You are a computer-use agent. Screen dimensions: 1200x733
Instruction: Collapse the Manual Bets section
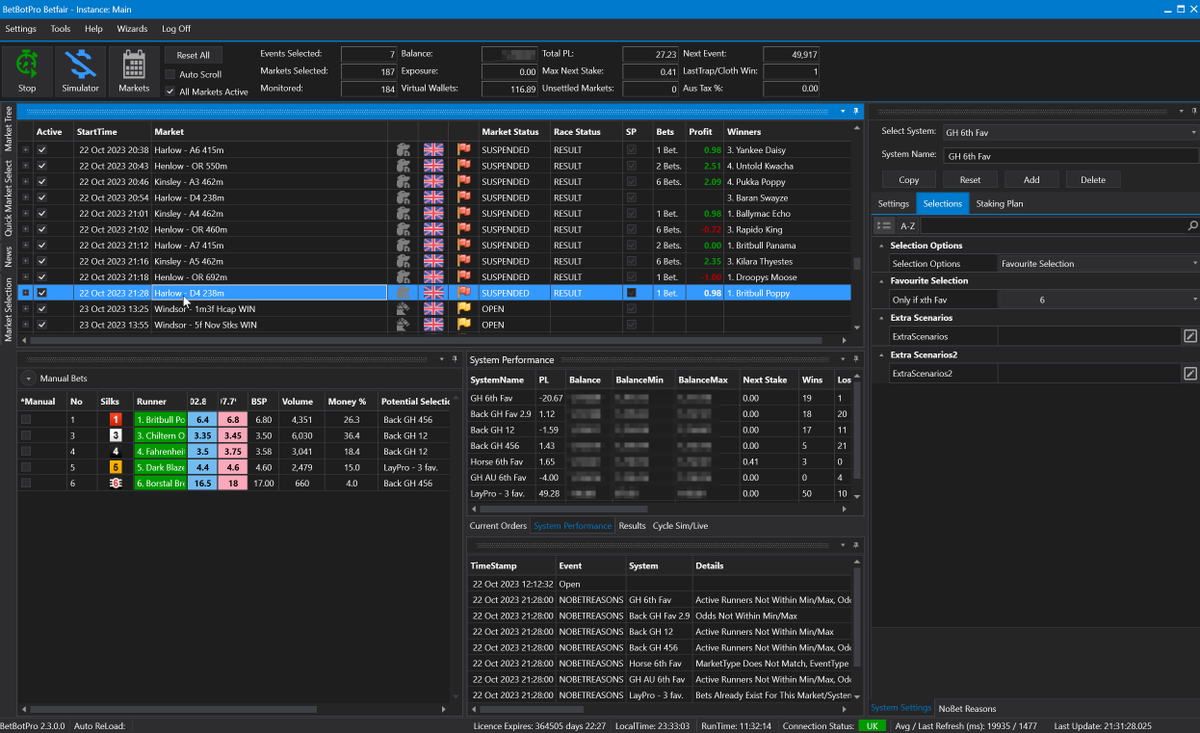(27, 379)
